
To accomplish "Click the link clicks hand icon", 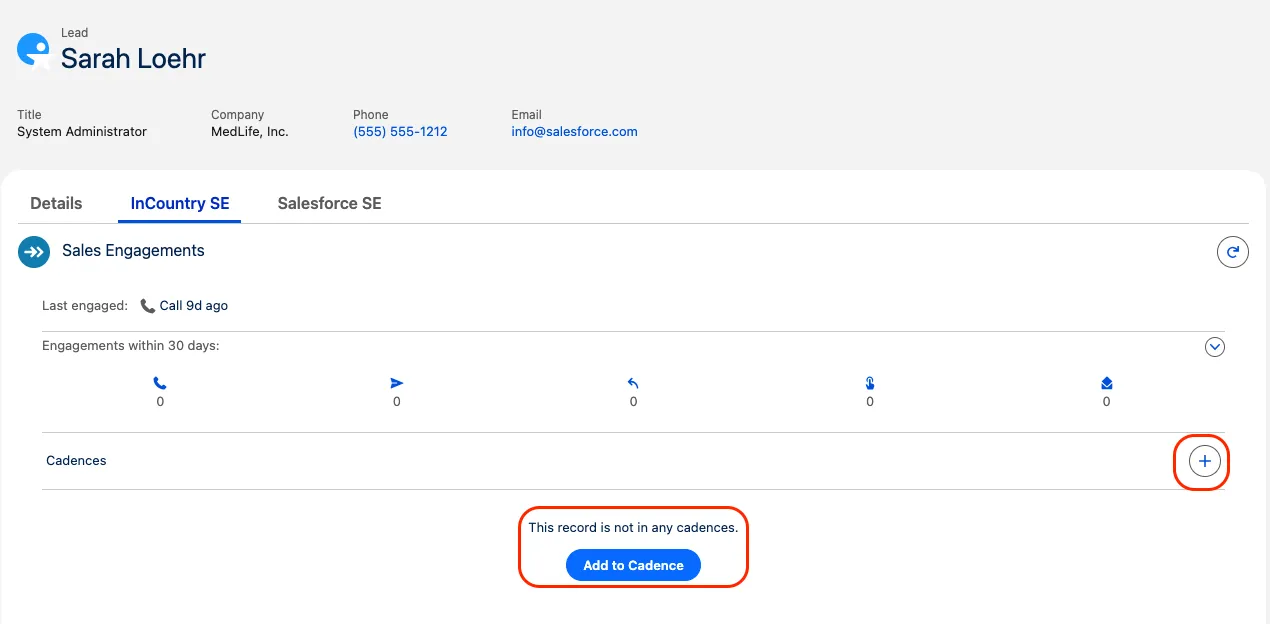I will [x=870, y=383].
